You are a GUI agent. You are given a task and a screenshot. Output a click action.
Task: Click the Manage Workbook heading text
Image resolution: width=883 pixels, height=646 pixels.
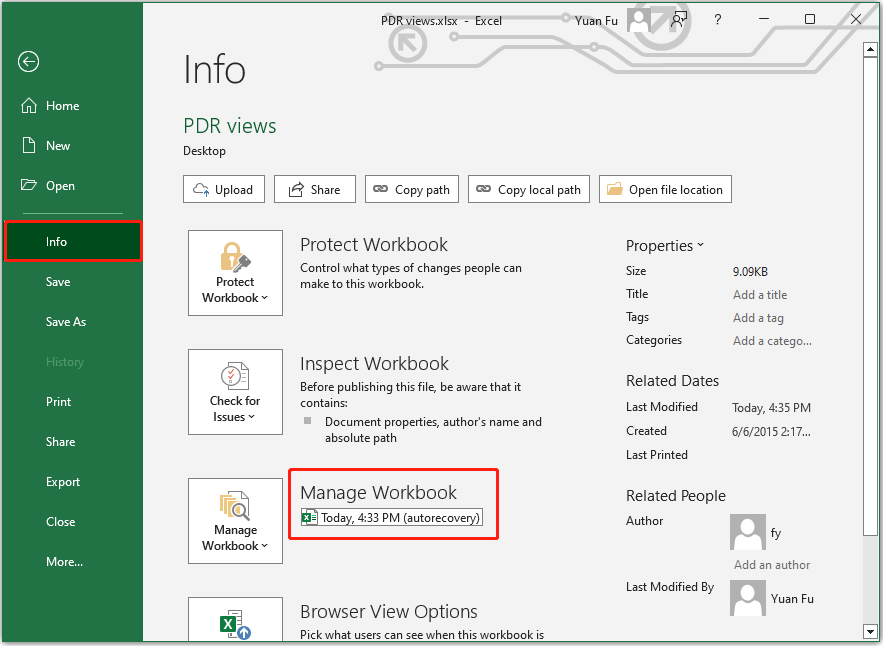pos(378,492)
